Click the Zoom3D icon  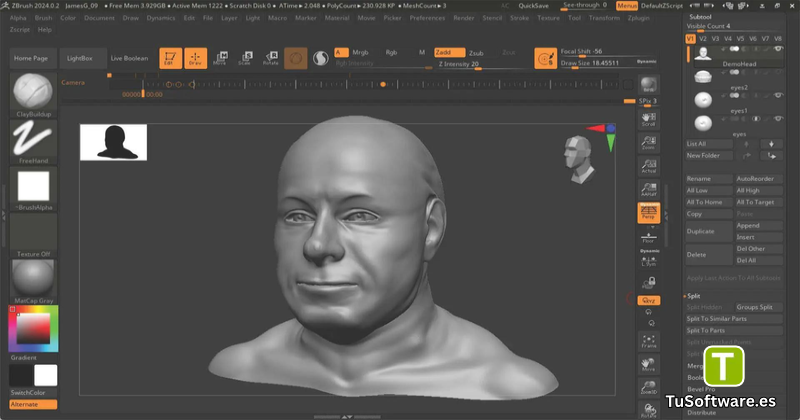coord(648,388)
